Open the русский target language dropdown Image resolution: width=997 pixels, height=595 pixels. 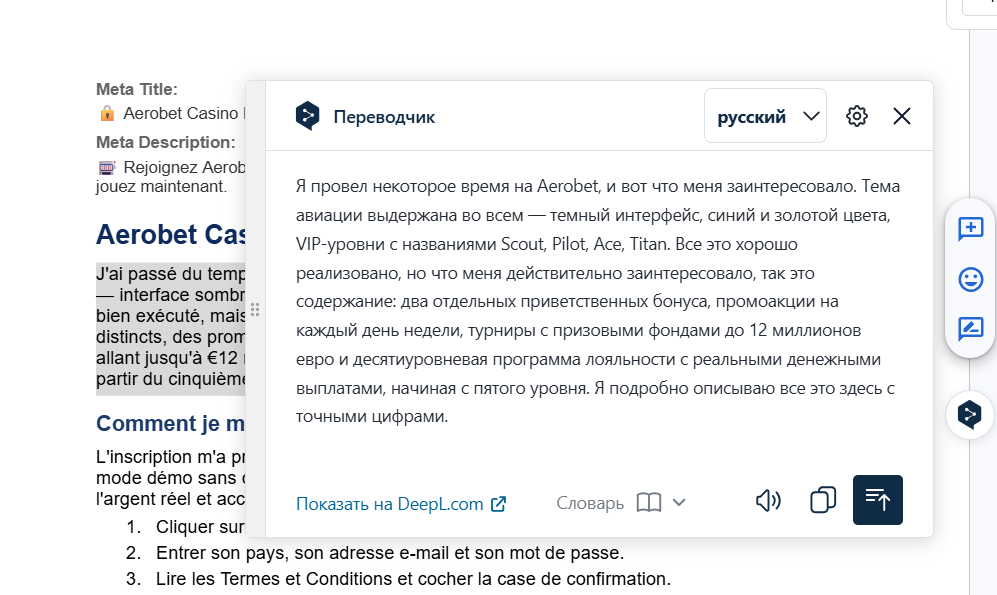(x=766, y=116)
